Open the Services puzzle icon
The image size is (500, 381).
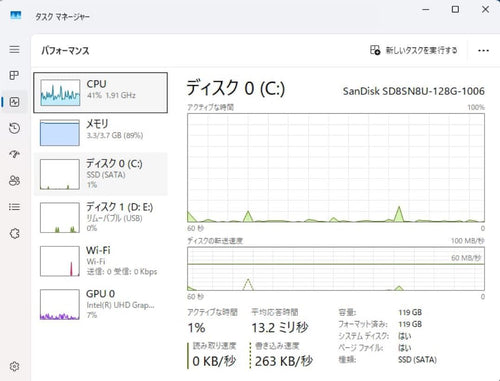[14, 234]
